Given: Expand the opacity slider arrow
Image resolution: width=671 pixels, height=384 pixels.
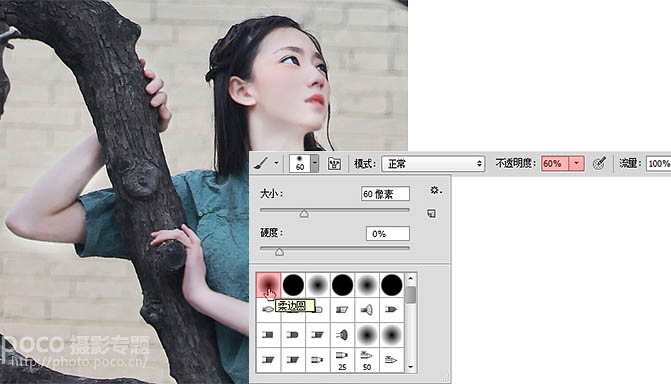Looking at the screenshot, I should tap(576, 163).
